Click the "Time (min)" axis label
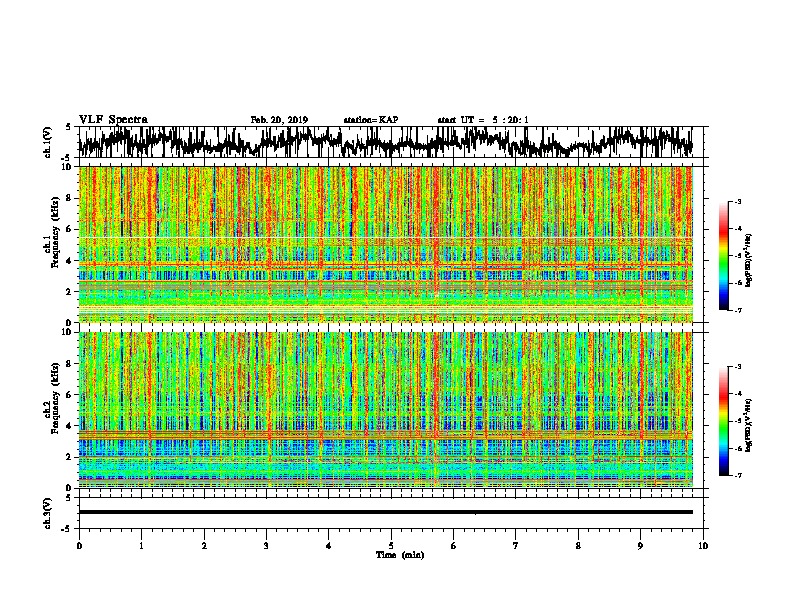 400,555
